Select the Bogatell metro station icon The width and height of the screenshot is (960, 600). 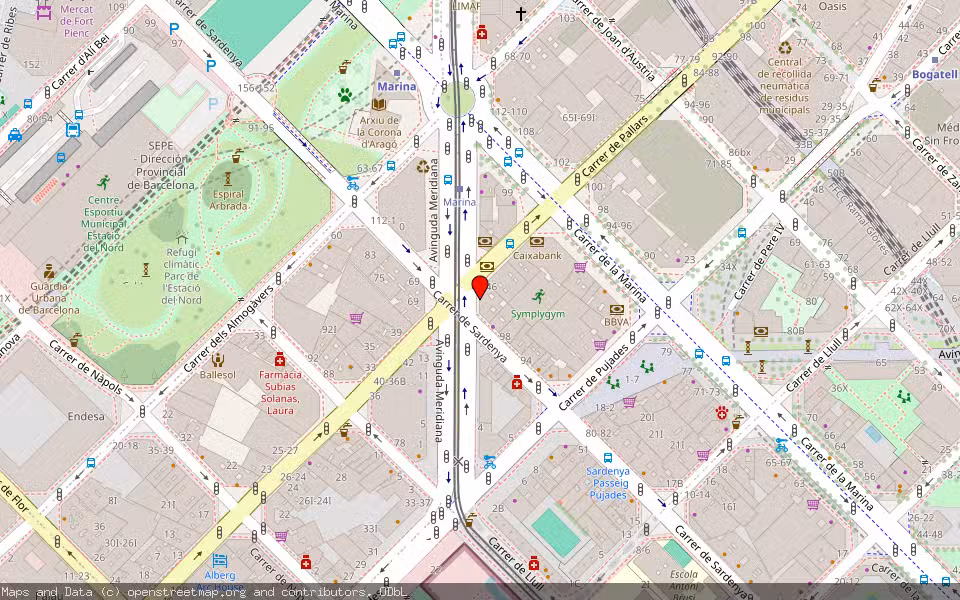click(935, 60)
